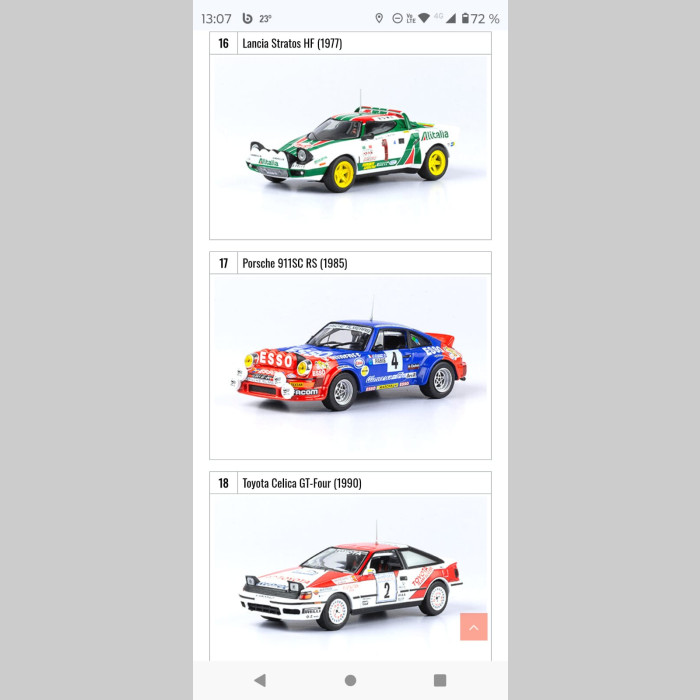Tap the Android back navigation triangle
This screenshot has height=700, width=700.
(260, 680)
